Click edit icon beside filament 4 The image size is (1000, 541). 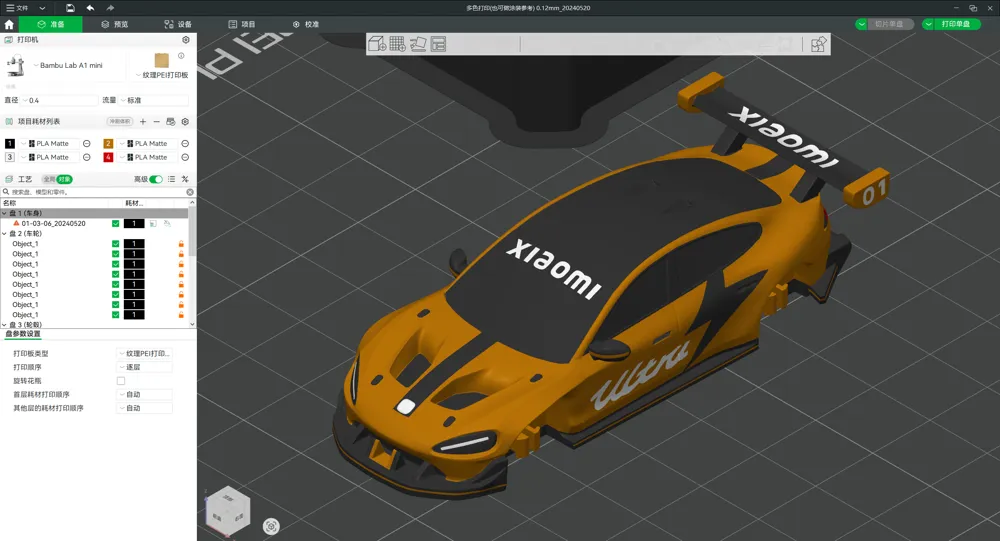tap(185, 157)
